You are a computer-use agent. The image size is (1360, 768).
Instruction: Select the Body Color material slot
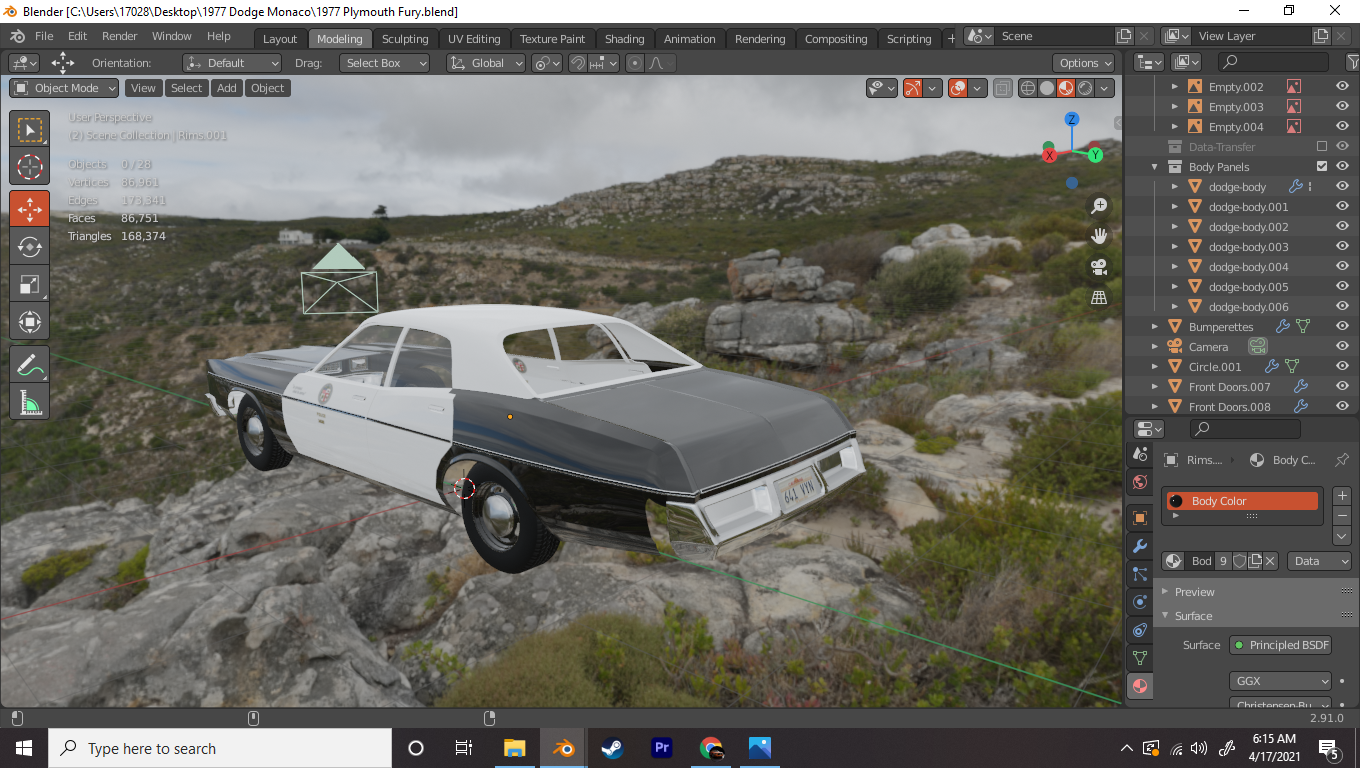1241,501
